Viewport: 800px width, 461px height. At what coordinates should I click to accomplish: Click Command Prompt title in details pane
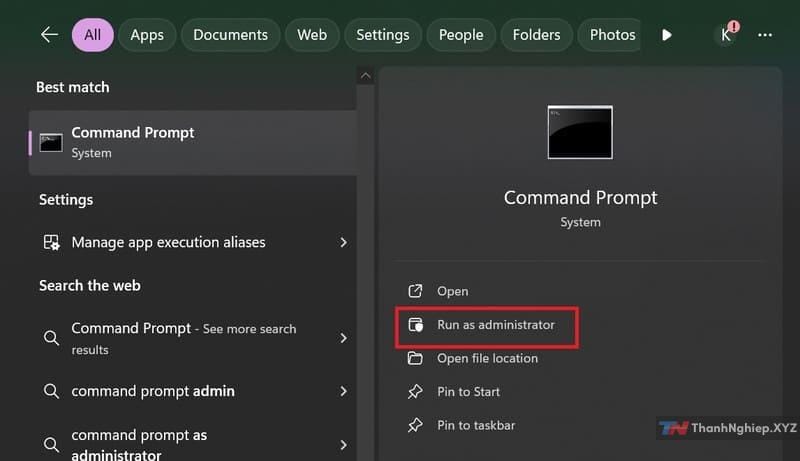coord(581,198)
